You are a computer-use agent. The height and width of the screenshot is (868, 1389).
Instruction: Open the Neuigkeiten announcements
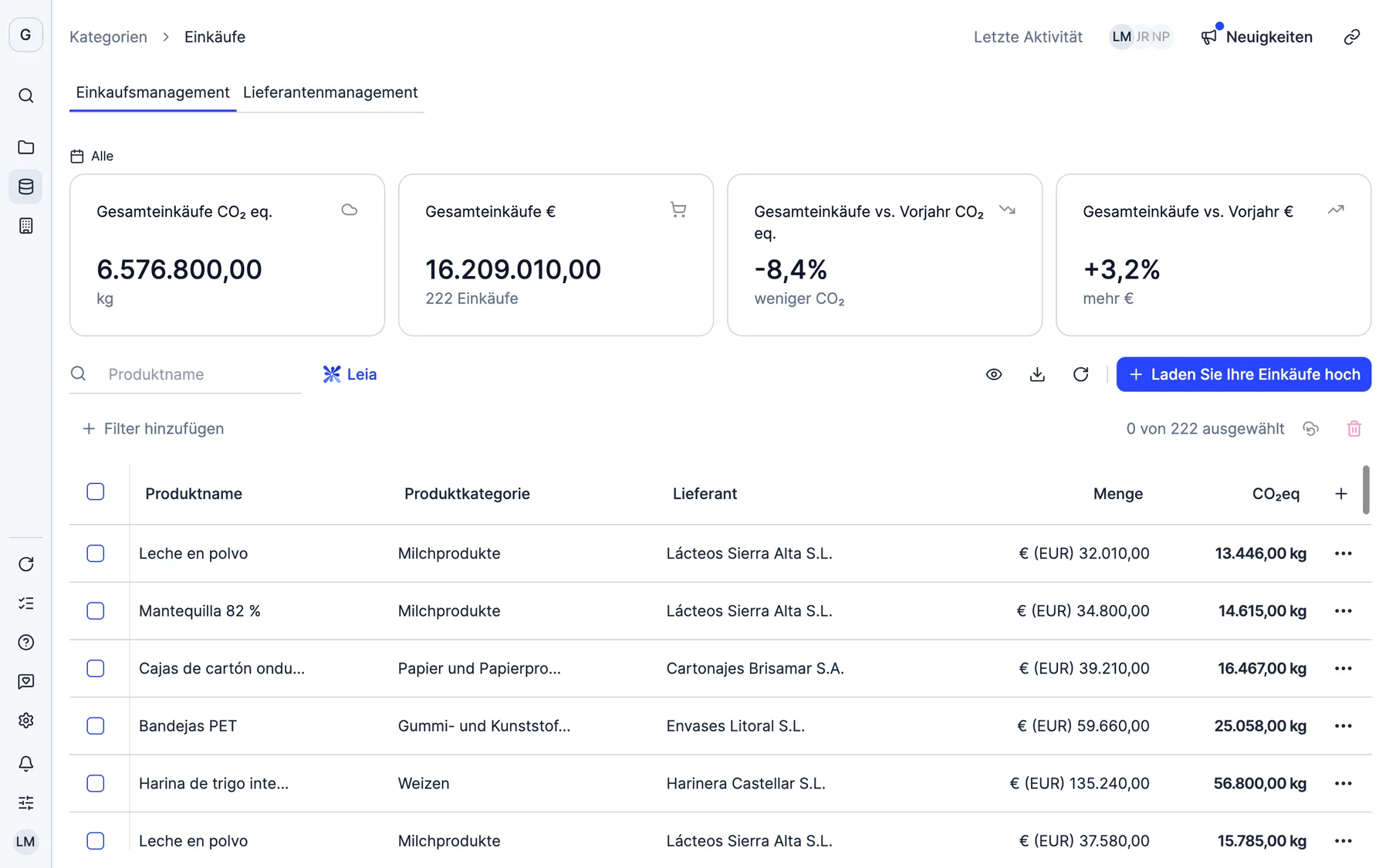coord(1256,37)
